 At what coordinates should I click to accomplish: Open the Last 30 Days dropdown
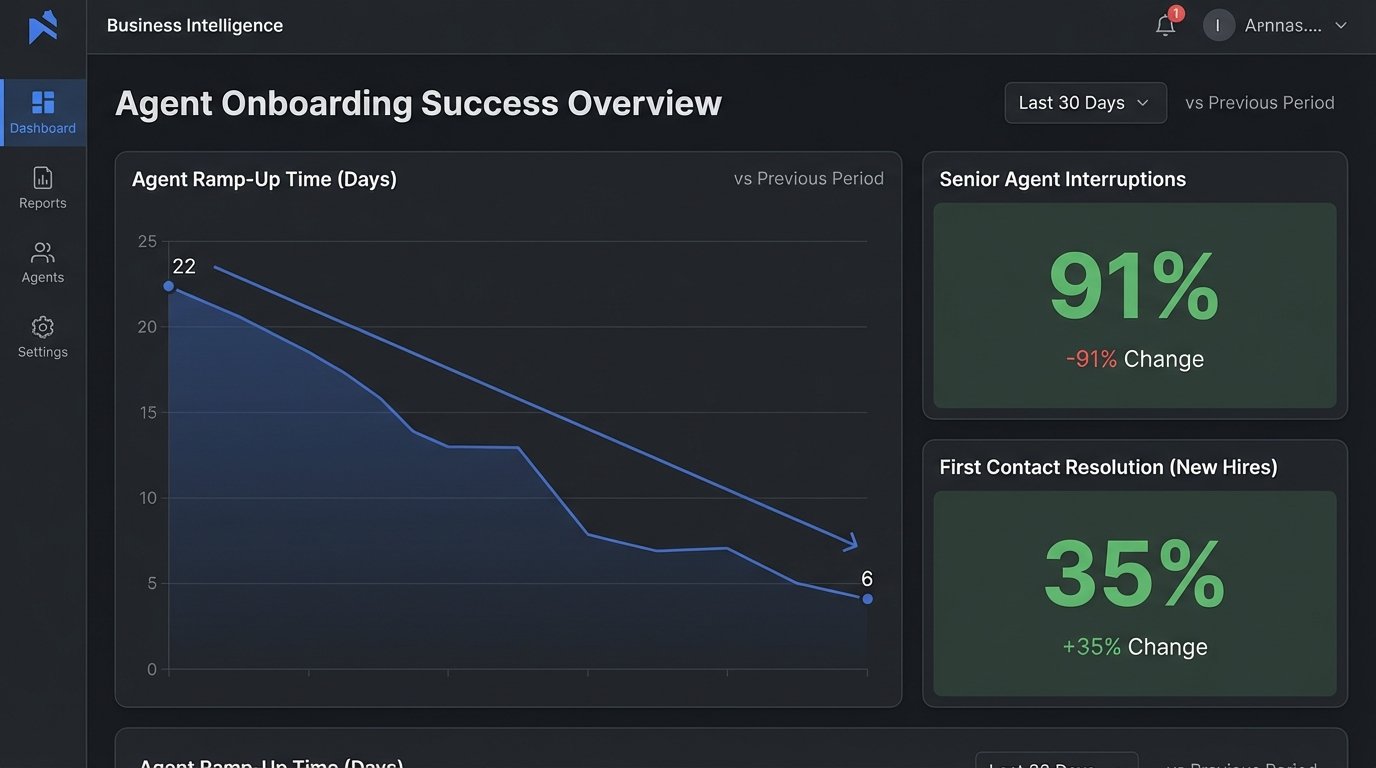[x=1085, y=102]
